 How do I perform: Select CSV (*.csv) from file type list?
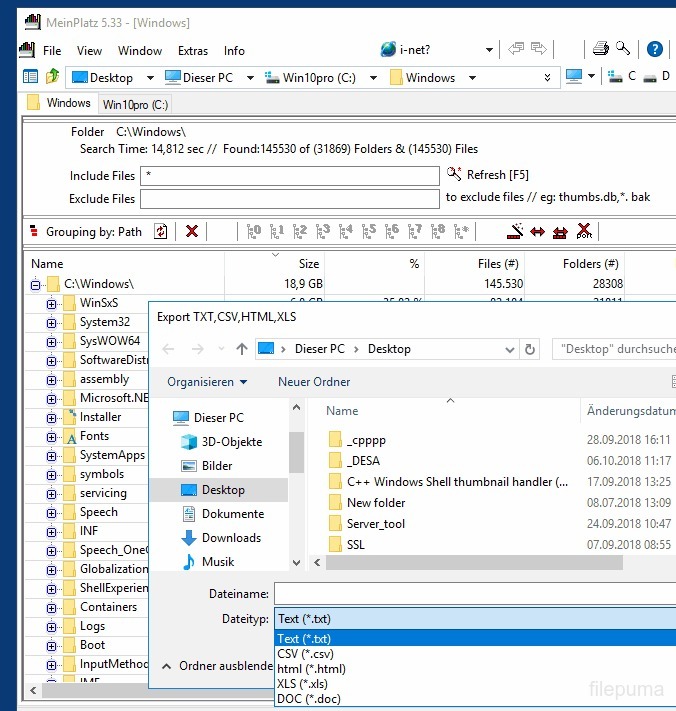[x=305, y=654]
